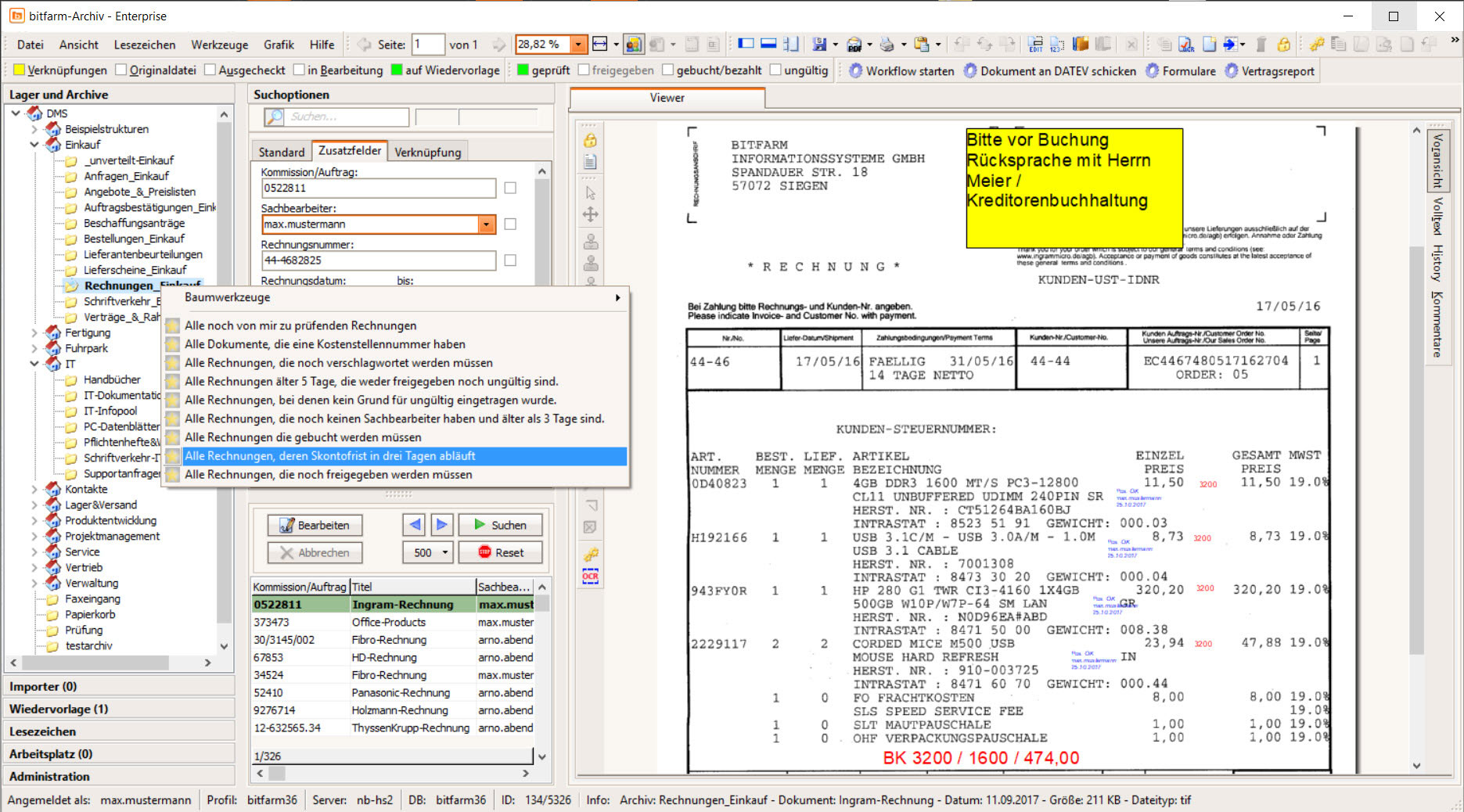Click the save (floppy disk) toolbar icon
Image resolution: width=1464 pixels, height=812 pixels.
coord(819,45)
